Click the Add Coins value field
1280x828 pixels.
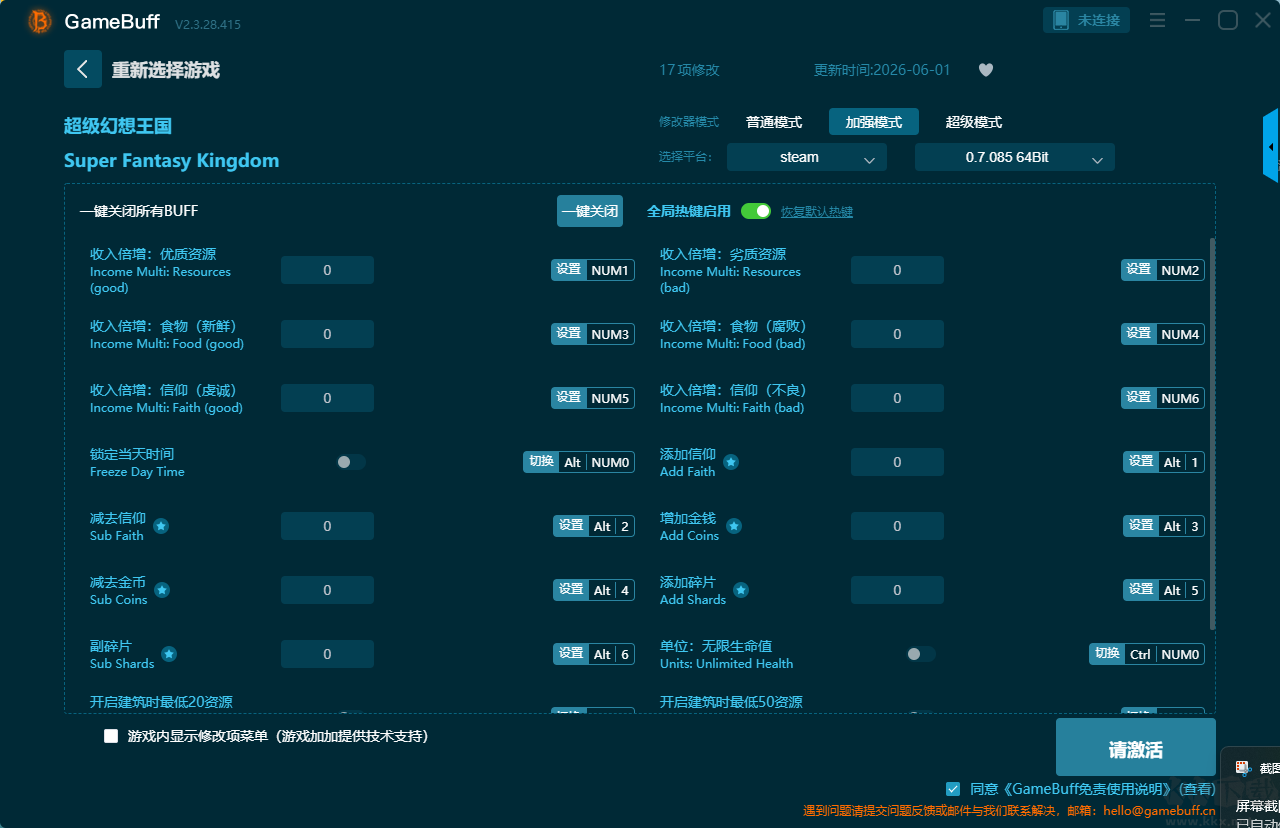[897, 526]
